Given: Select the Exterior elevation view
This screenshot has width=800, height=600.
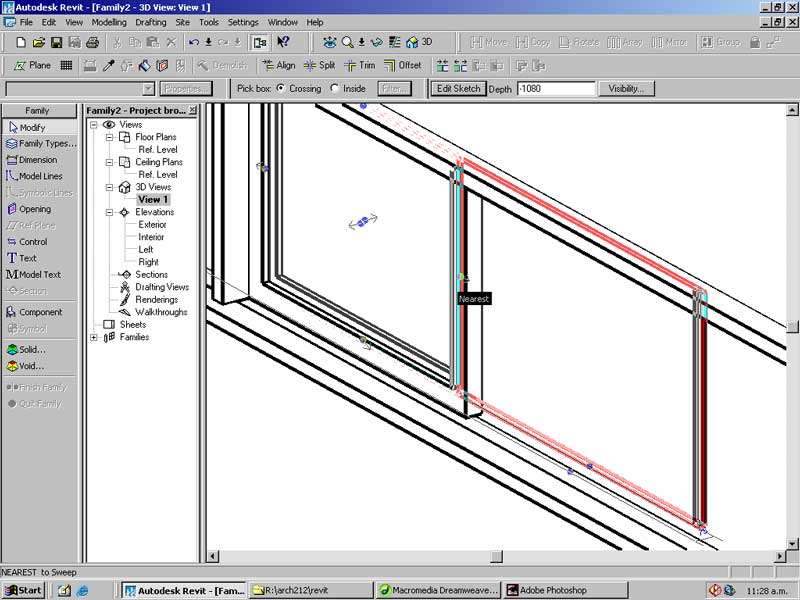Looking at the screenshot, I should pyautogui.click(x=152, y=224).
